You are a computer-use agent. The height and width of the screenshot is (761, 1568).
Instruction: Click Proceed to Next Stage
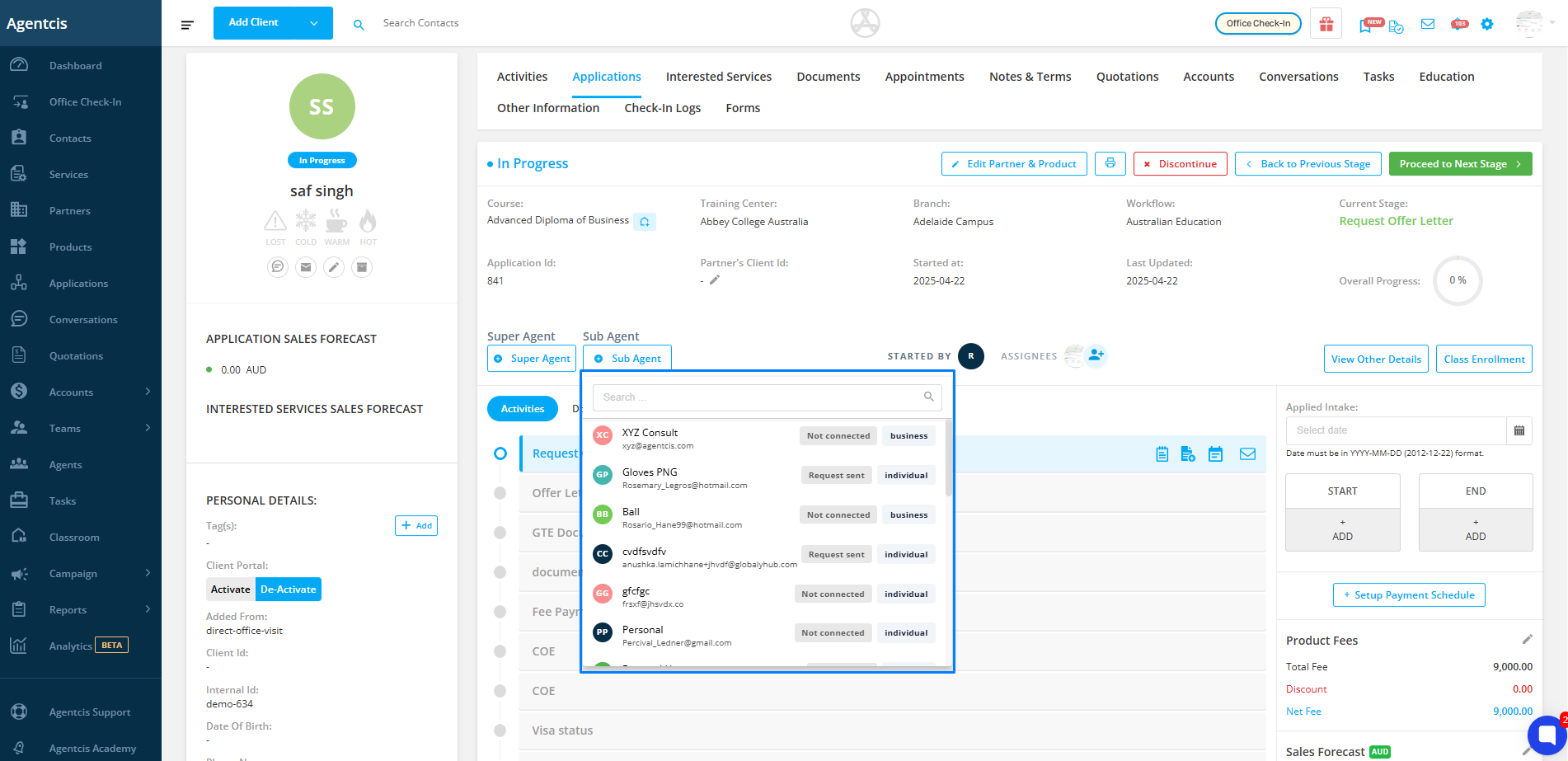point(1461,163)
